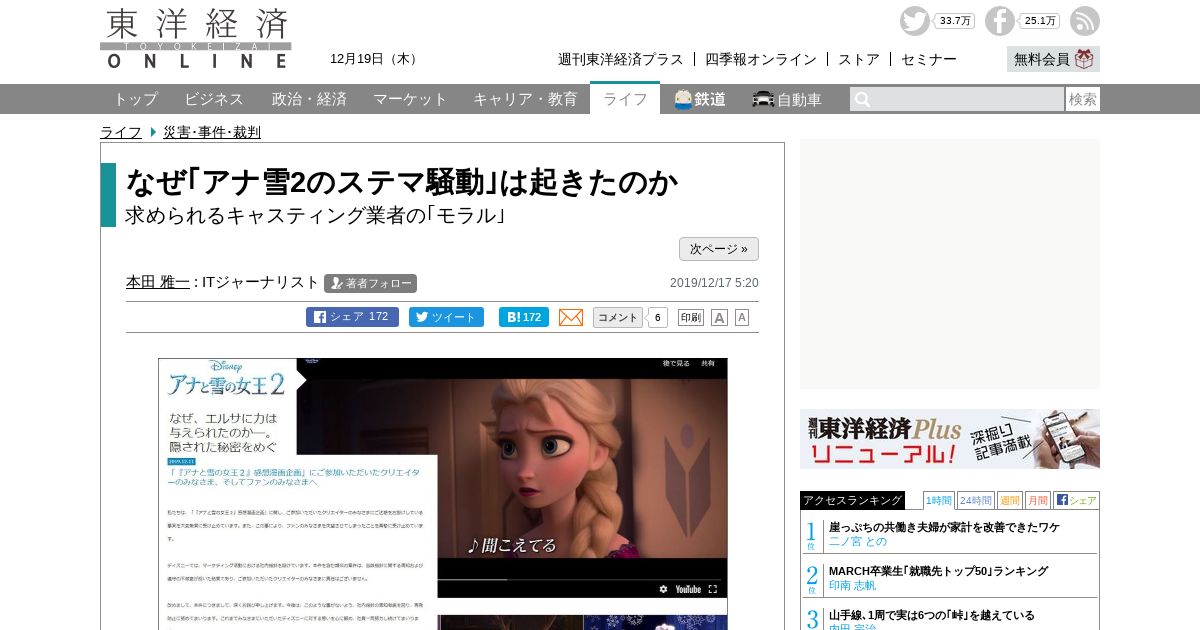1200x630 pixels.
Task: Open the ビジネス navigation tab
Action: (214, 99)
